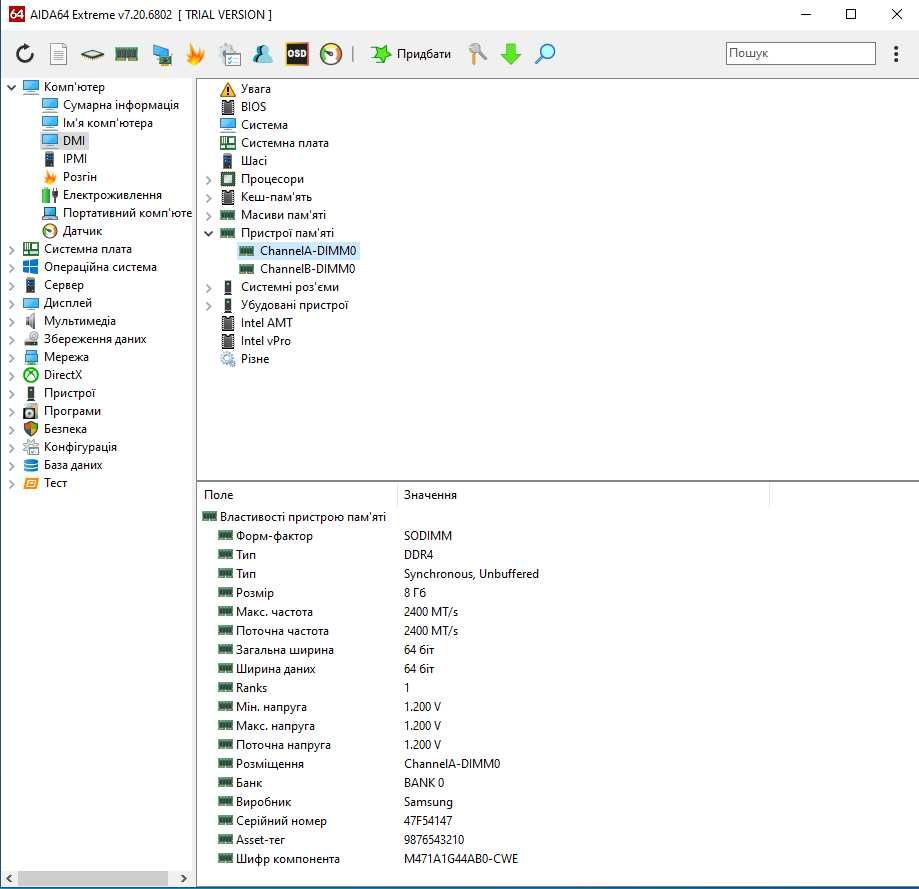Expand the Операційна система node

[11, 268]
